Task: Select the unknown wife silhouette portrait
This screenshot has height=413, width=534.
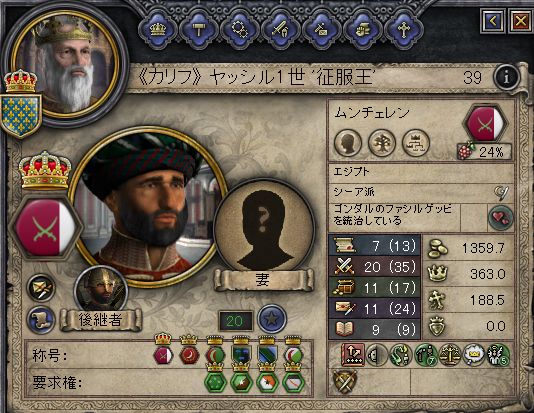Action: pyautogui.click(x=263, y=226)
